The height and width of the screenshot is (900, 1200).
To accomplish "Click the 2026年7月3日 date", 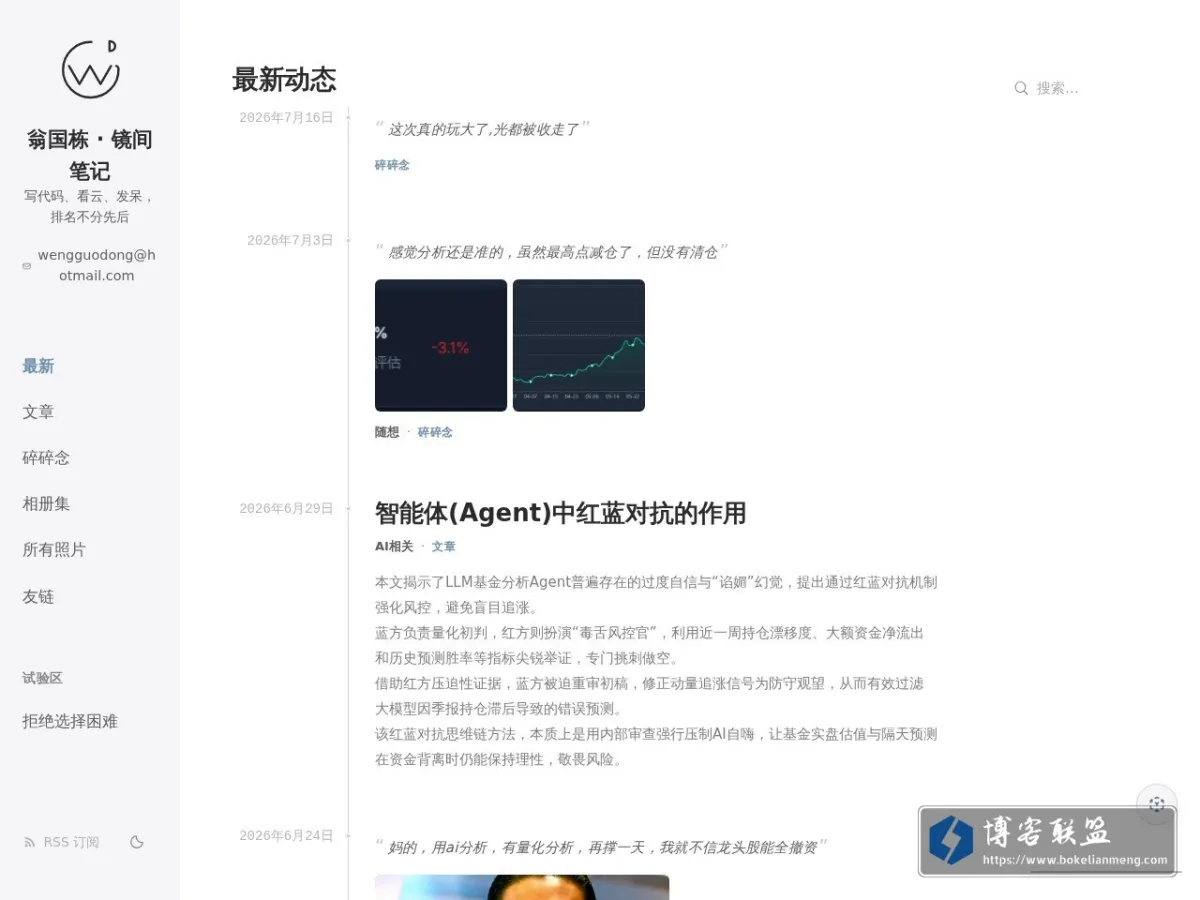I will 290,241.
